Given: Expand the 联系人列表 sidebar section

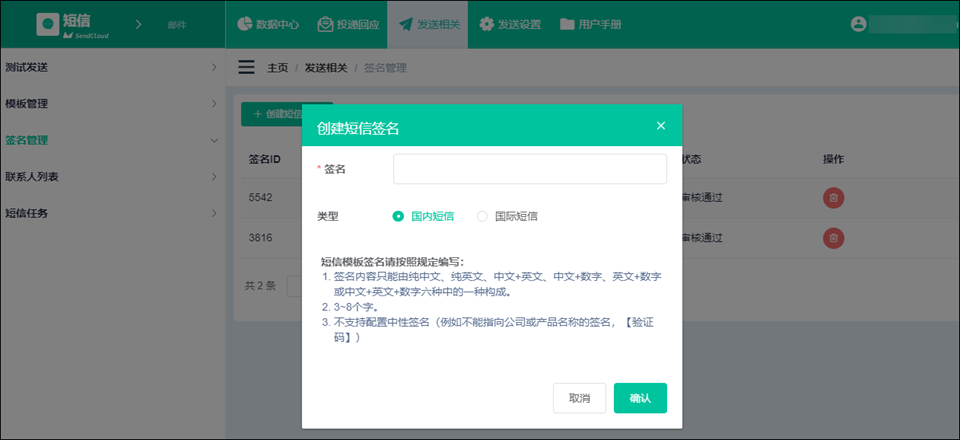Looking at the screenshot, I should point(110,176).
